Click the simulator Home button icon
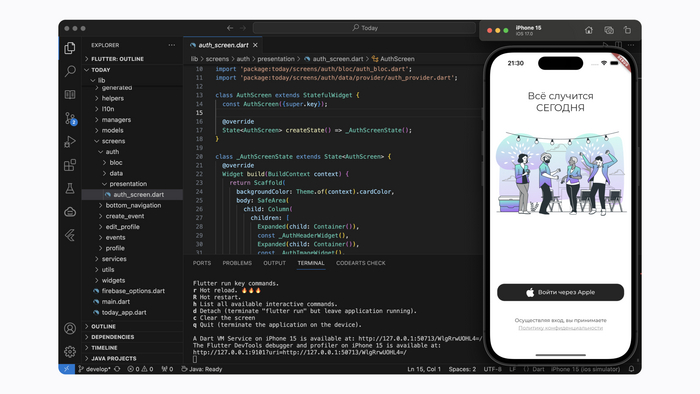This screenshot has height=394, width=700. (589, 30)
